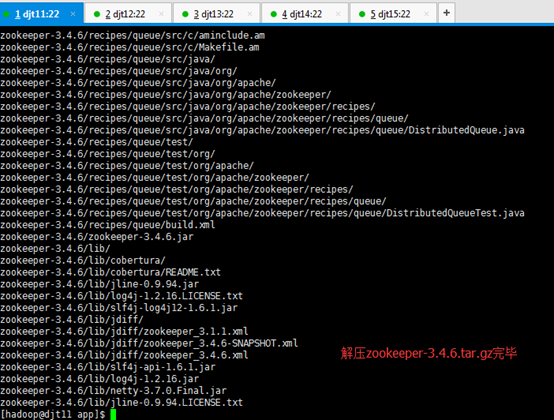Switch to the 2 djt12:22 session tab

129,14
